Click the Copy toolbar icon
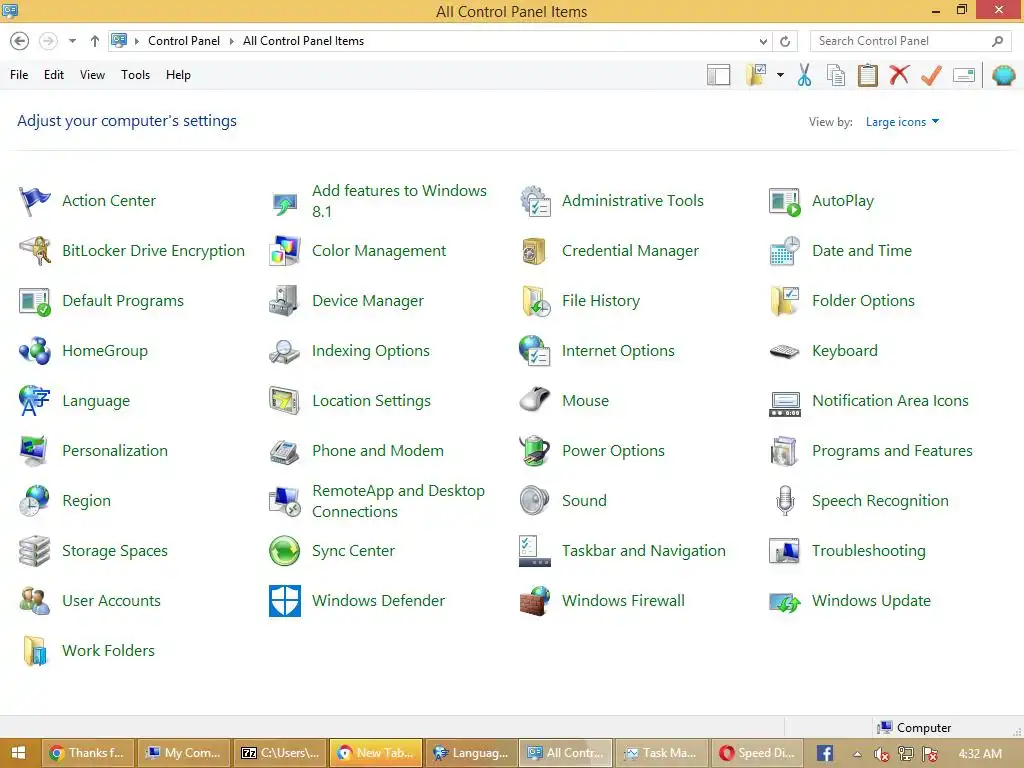Viewport: 1024px width, 768px height. pos(836,75)
